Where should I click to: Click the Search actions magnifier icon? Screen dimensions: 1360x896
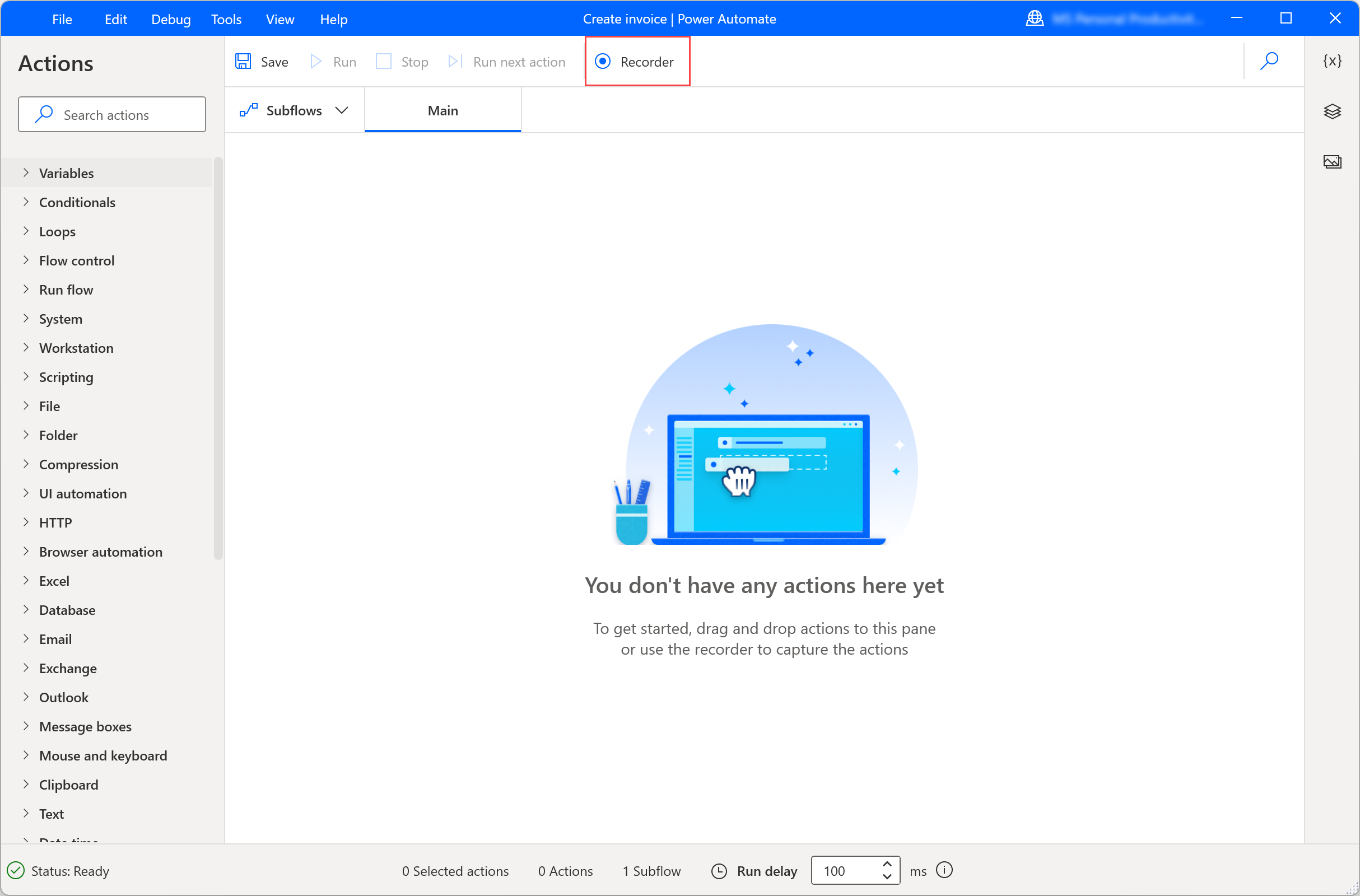pos(44,114)
